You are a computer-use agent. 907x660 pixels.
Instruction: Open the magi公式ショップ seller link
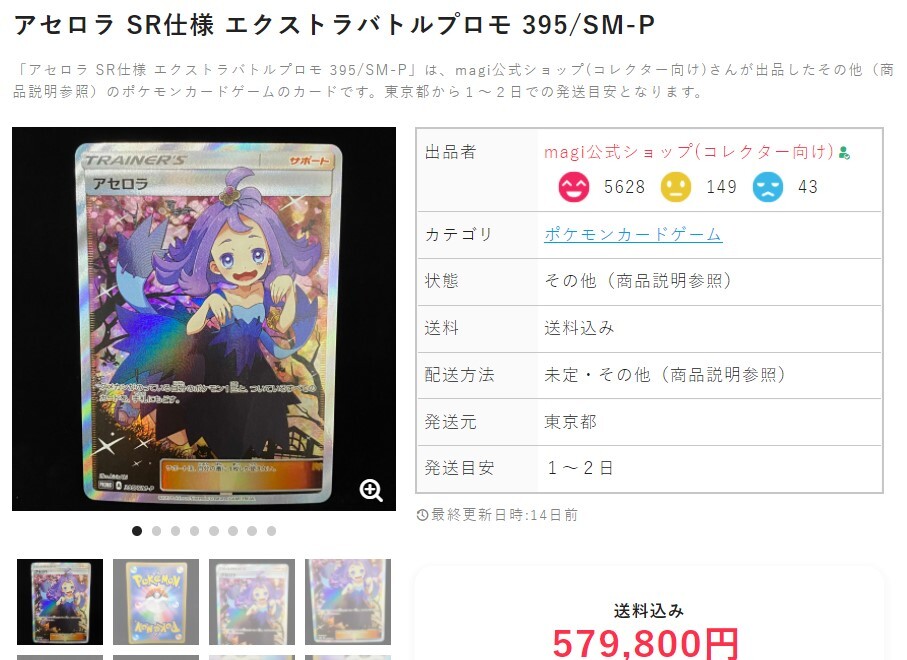pos(689,152)
